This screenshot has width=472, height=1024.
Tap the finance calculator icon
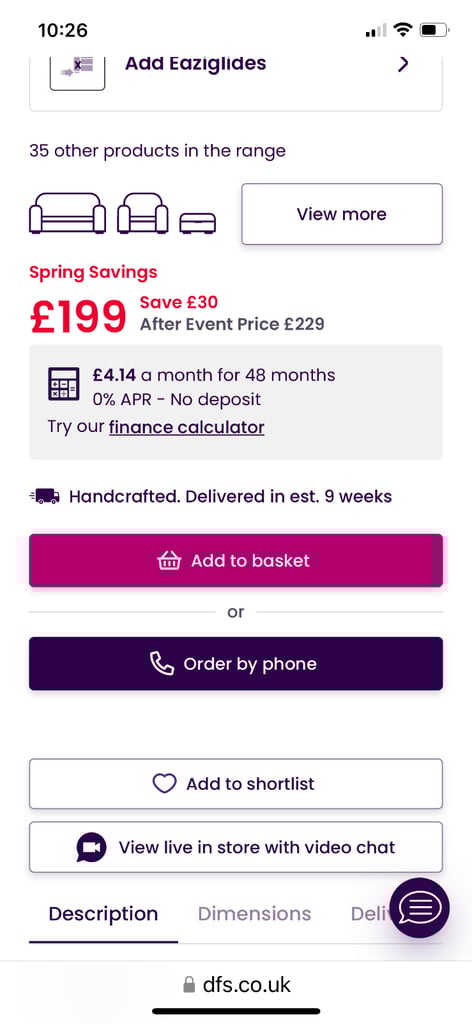pos(64,384)
